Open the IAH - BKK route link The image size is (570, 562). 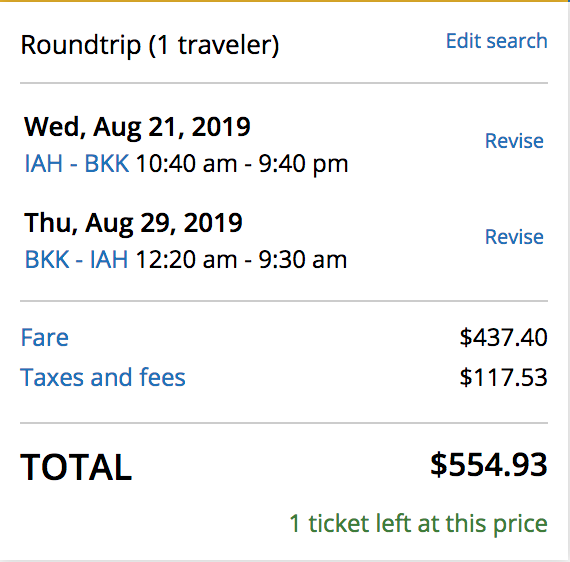pyautogui.click(x=77, y=164)
